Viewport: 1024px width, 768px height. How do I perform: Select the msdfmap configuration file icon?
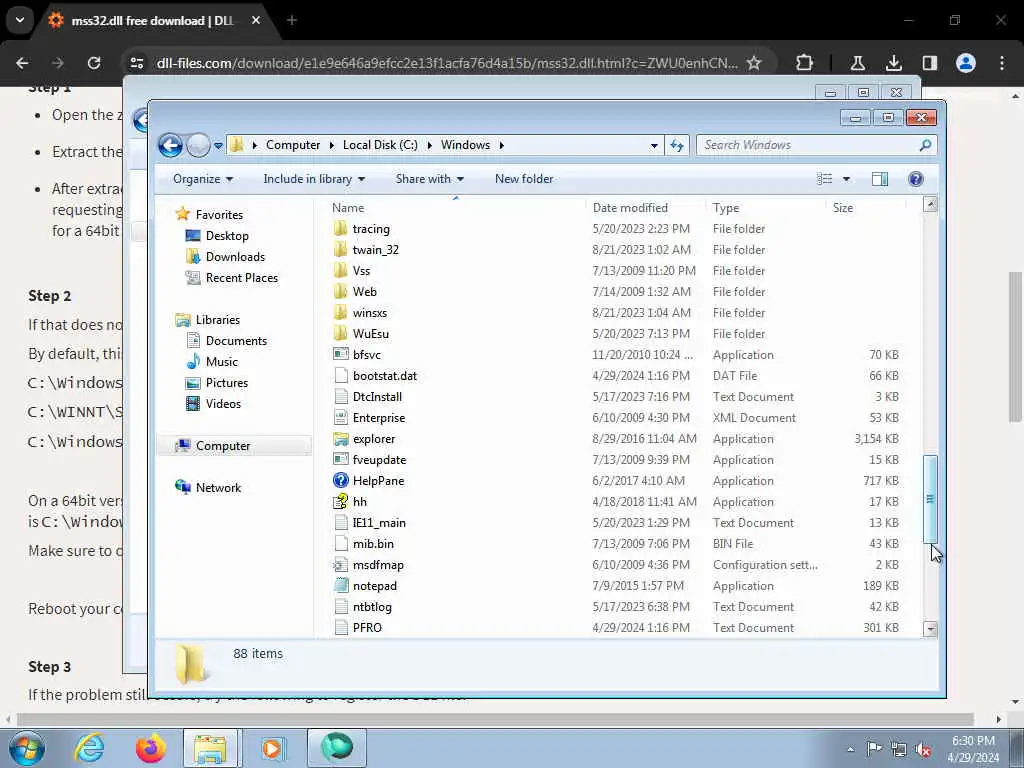point(340,565)
